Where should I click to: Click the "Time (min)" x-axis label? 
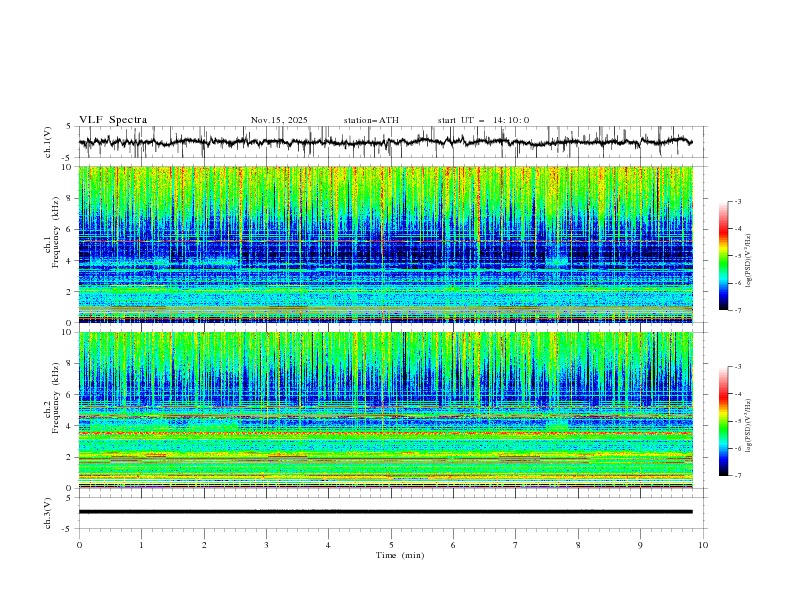[x=400, y=555]
